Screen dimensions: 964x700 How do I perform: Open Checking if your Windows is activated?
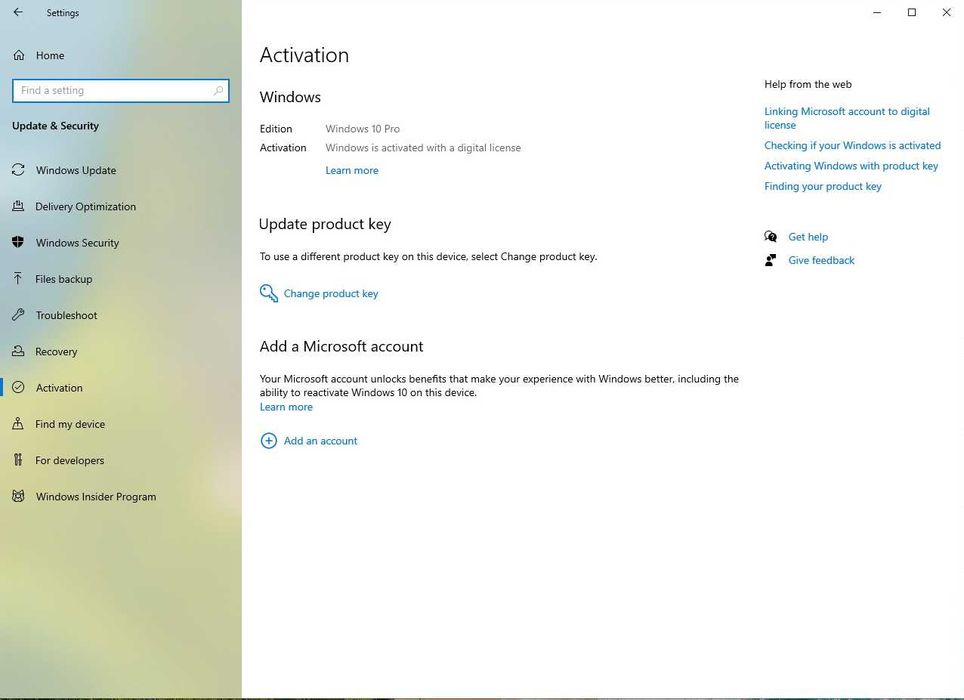coord(852,146)
